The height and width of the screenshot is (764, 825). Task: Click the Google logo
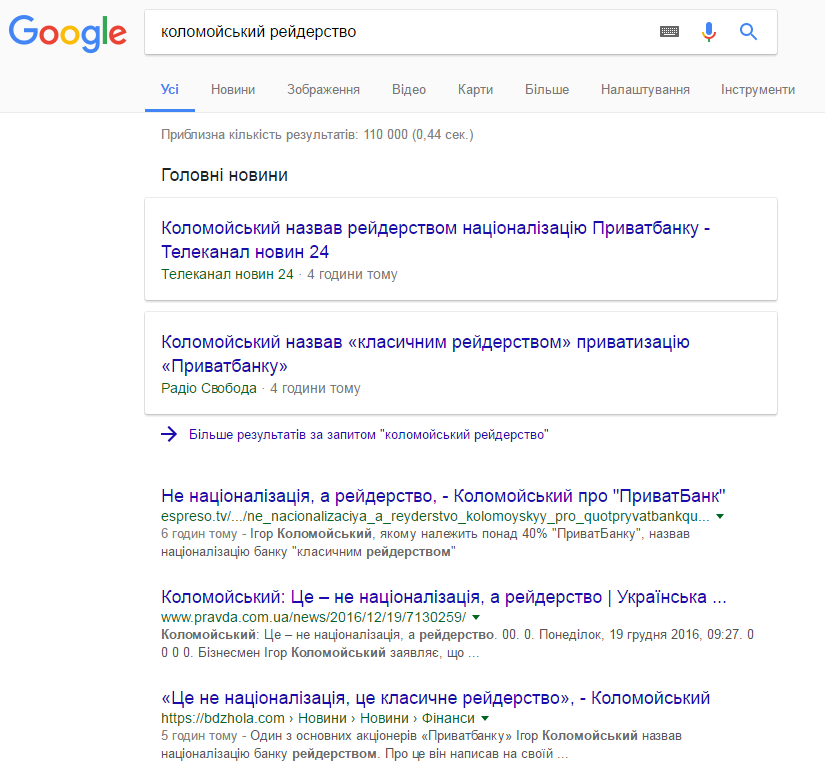[x=67, y=33]
